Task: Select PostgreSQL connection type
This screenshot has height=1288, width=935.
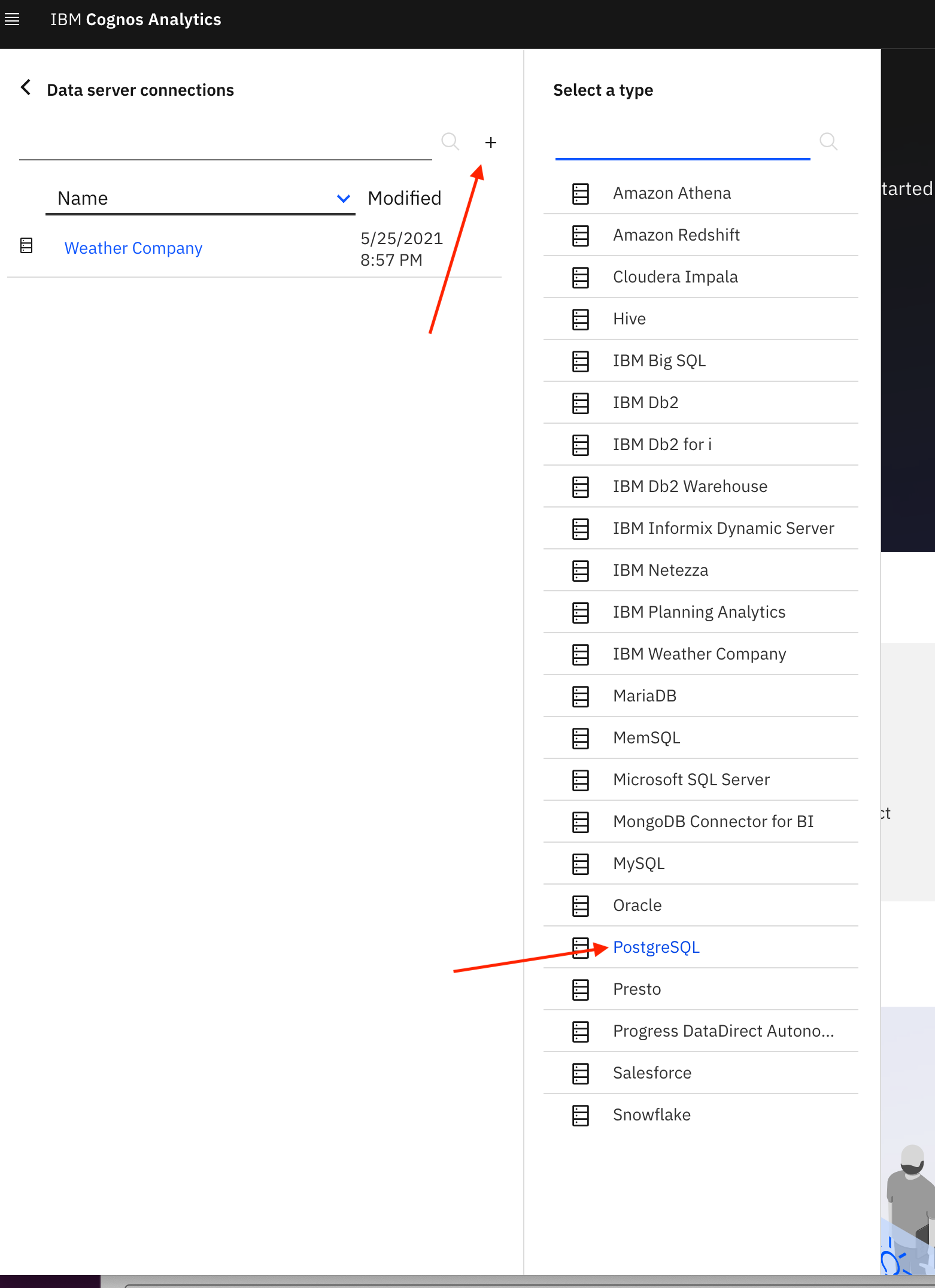Action: 701,947
